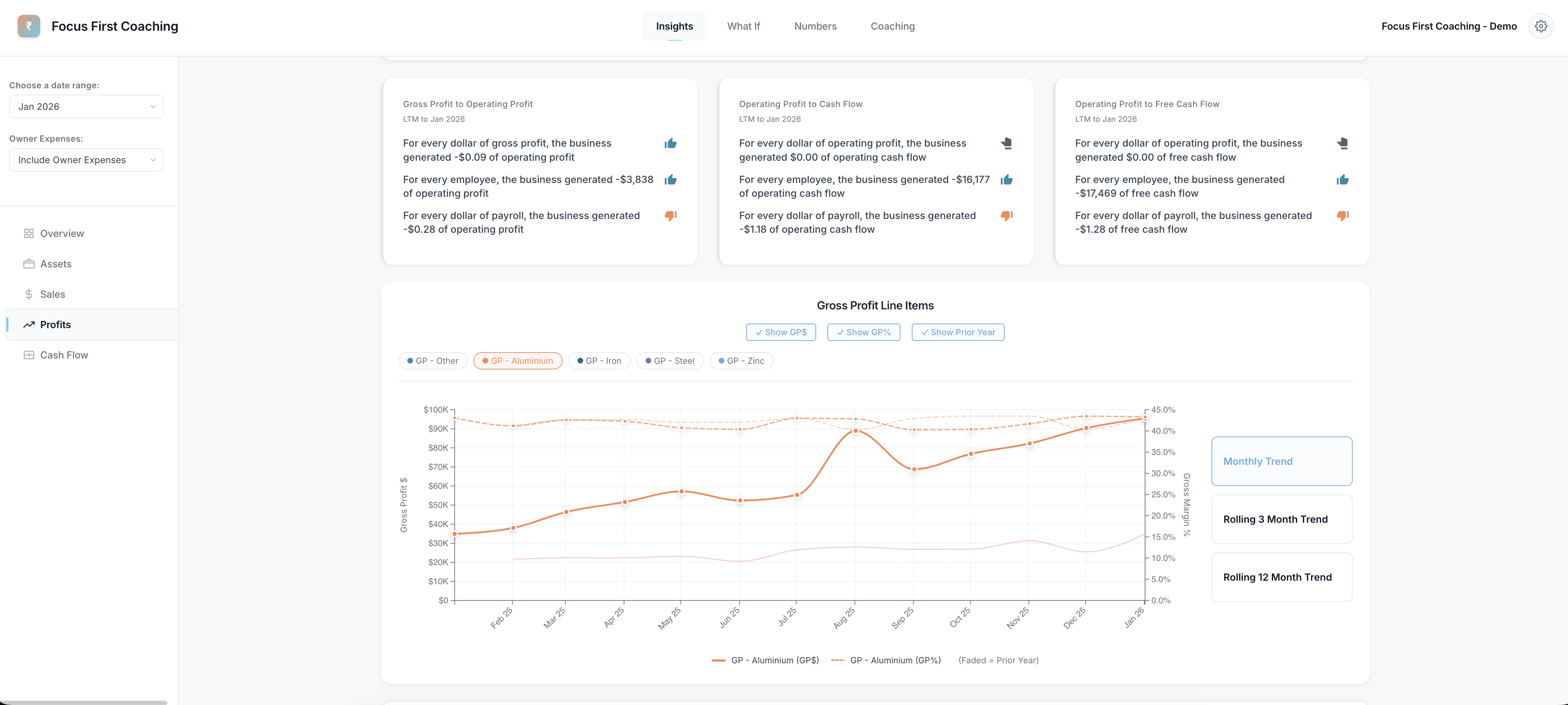Click the orange color dot on GP - Aluminium pill
This screenshot has width=1568, height=705.
tap(486, 360)
